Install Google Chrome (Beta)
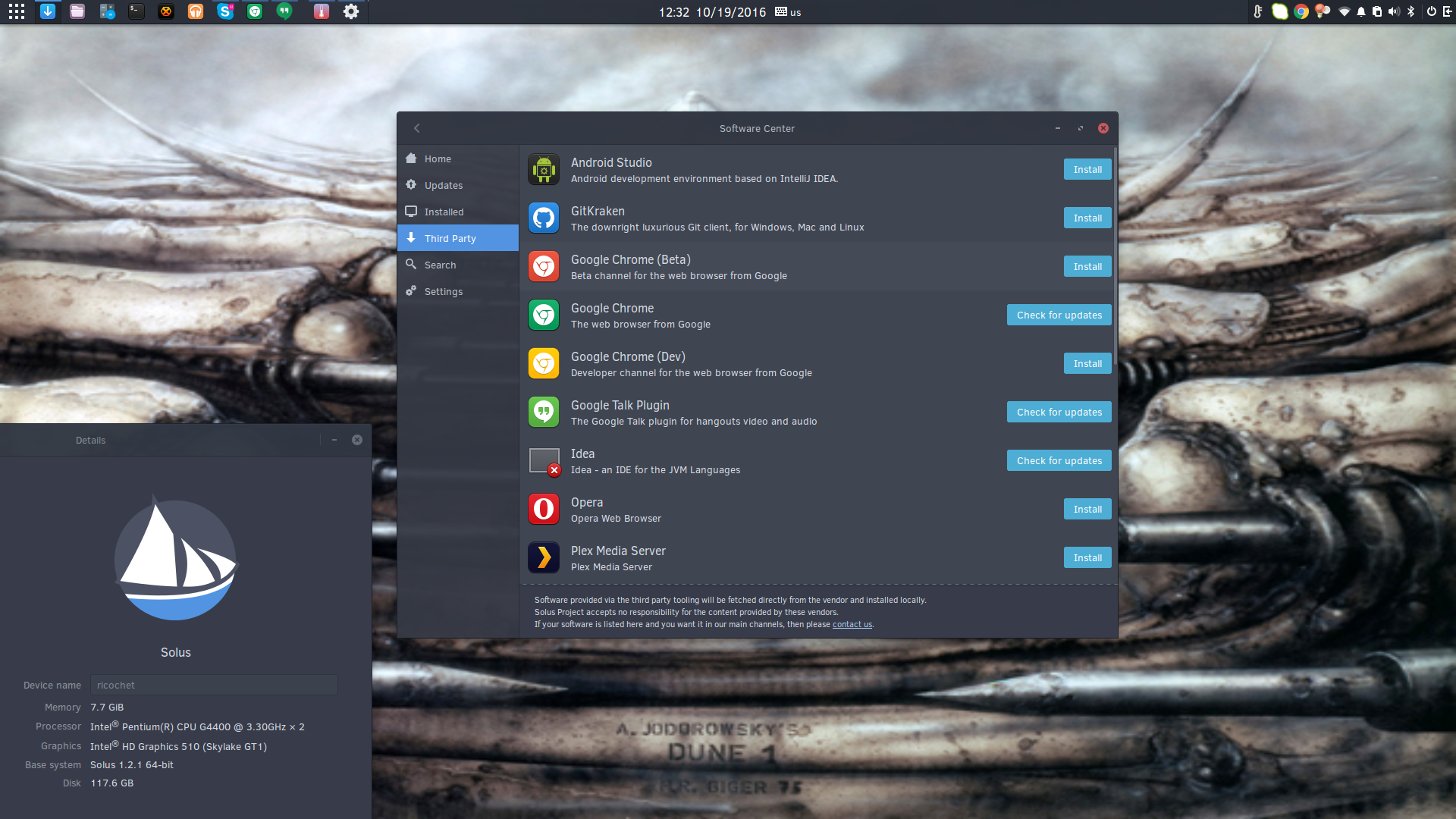Viewport: 1456px width, 819px height. 1087,267
